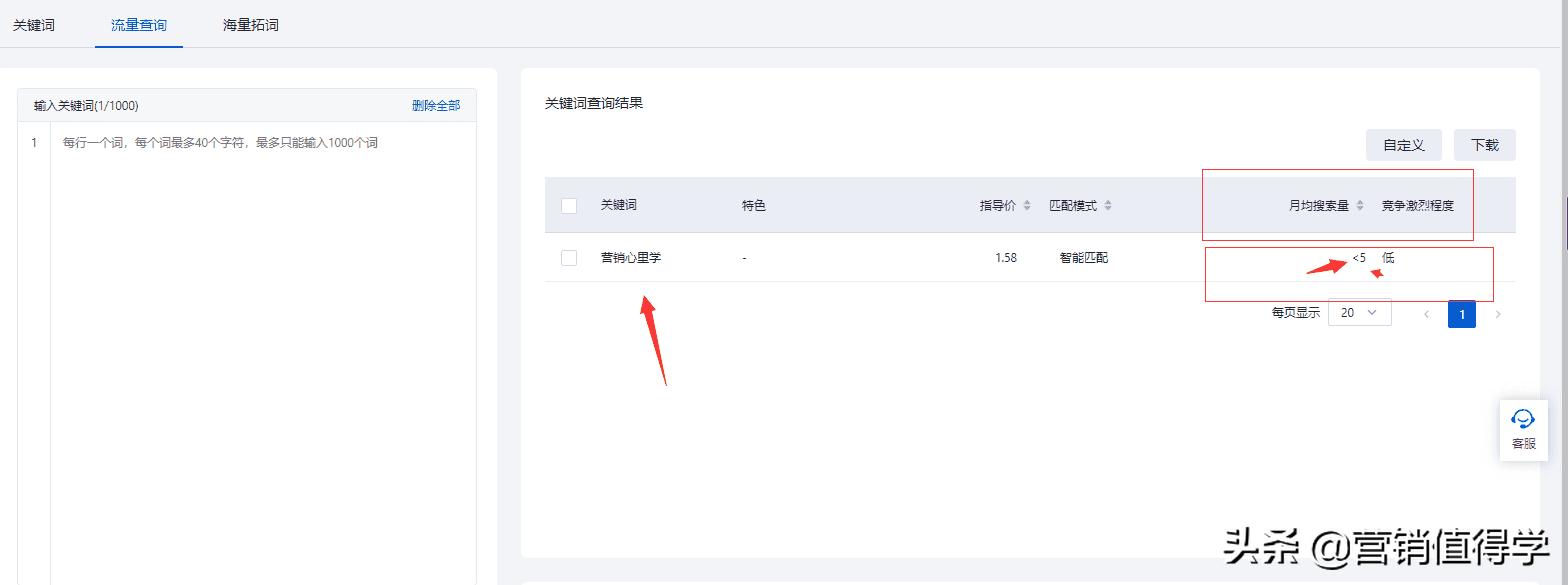
Task: Click the 下载 button
Action: (x=1485, y=145)
